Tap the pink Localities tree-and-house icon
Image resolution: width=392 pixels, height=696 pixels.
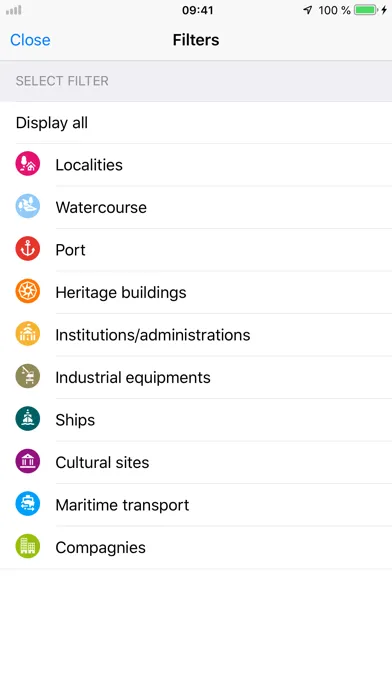28,164
